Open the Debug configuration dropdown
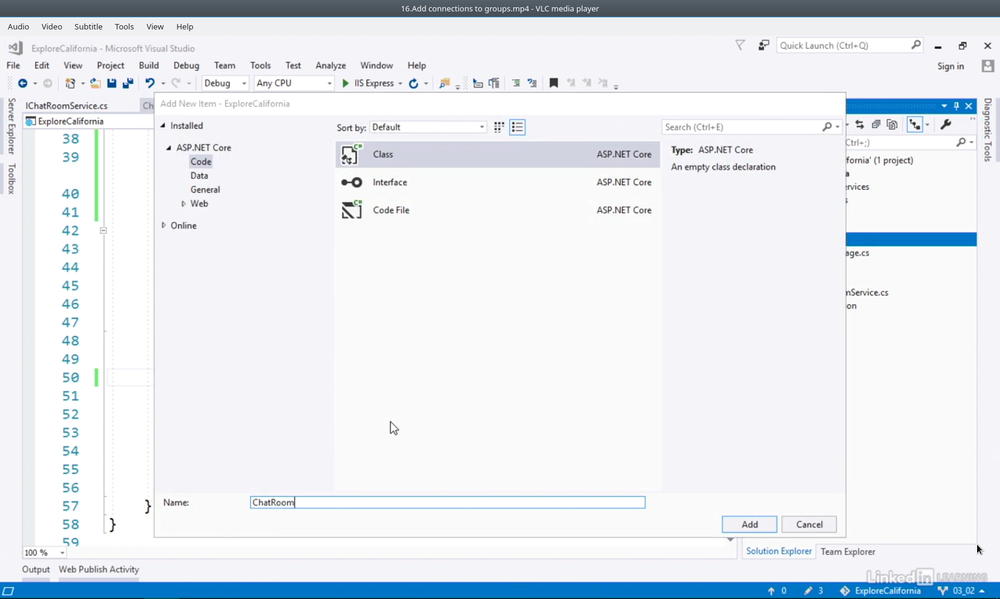The height and width of the screenshot is (599, 1000). pos(224,83)
